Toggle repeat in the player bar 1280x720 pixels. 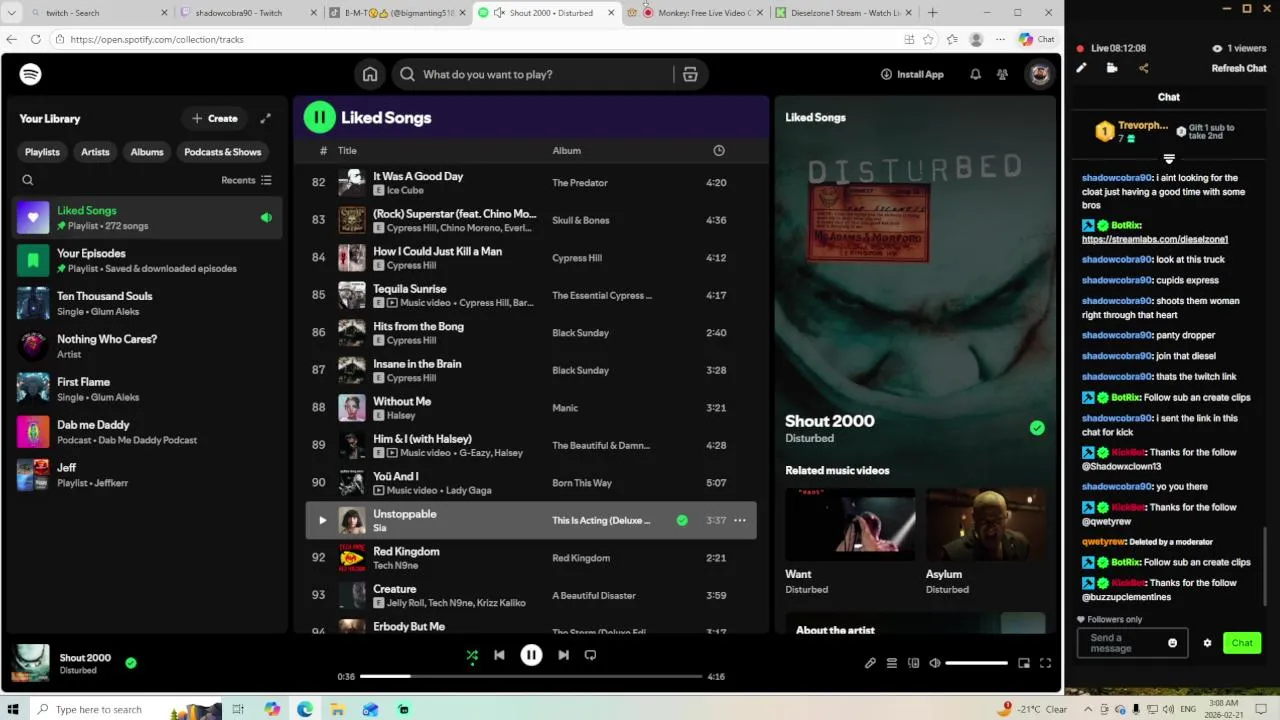590,655
